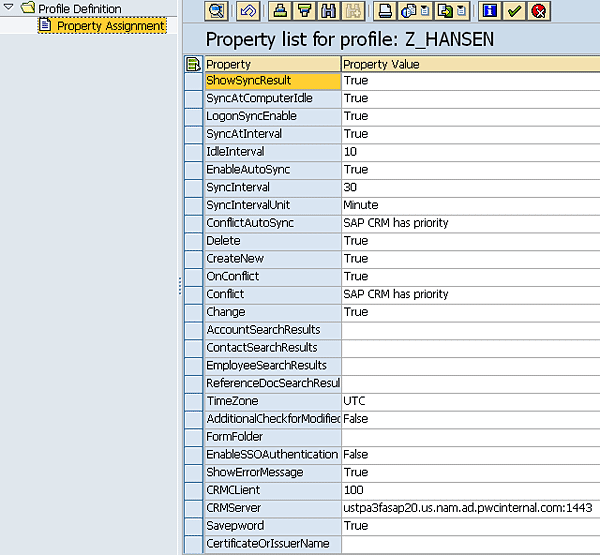Open the Export dropdown arrow

(462, 11)
